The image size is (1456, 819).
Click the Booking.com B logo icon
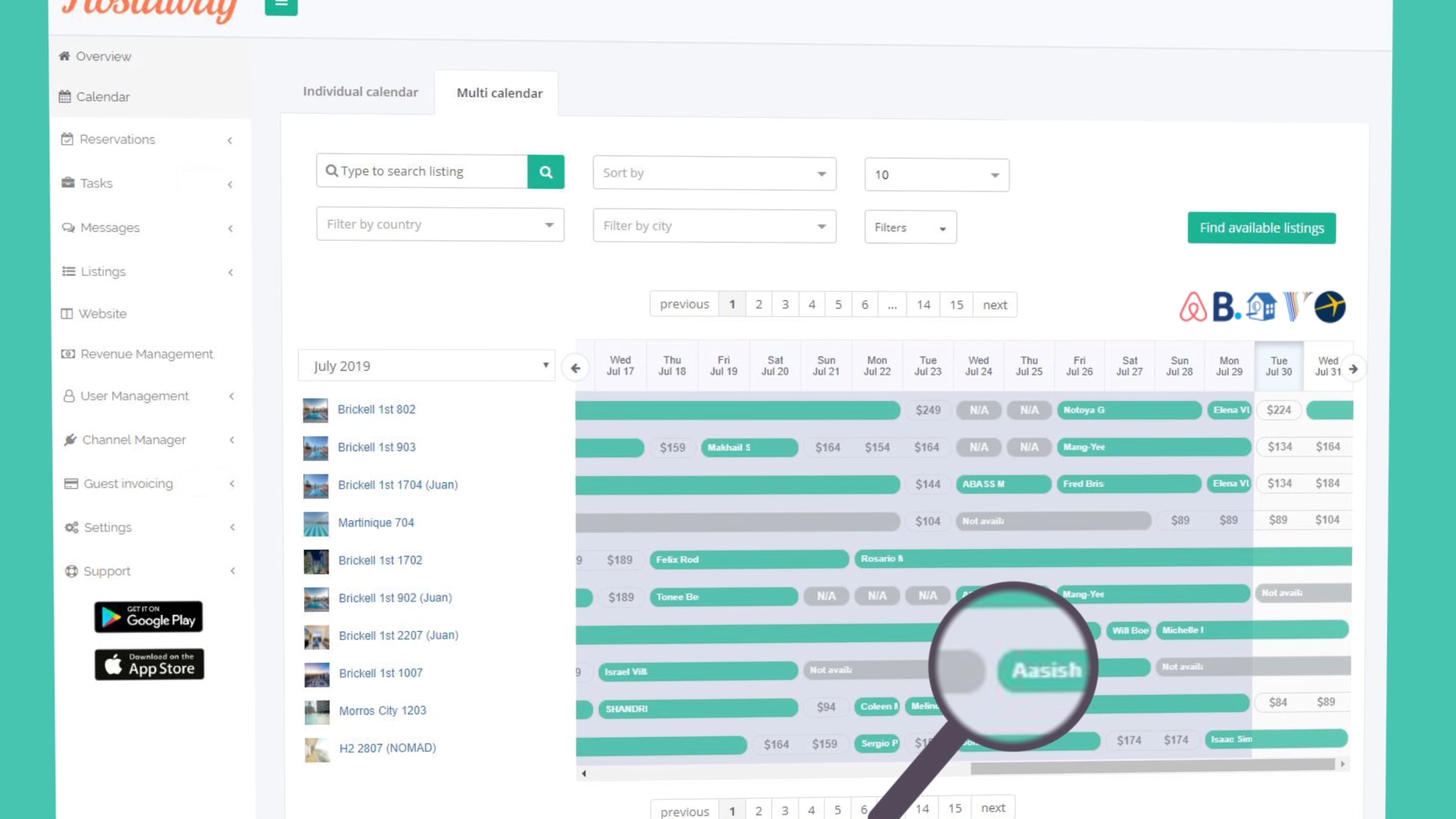[1225, 307]
